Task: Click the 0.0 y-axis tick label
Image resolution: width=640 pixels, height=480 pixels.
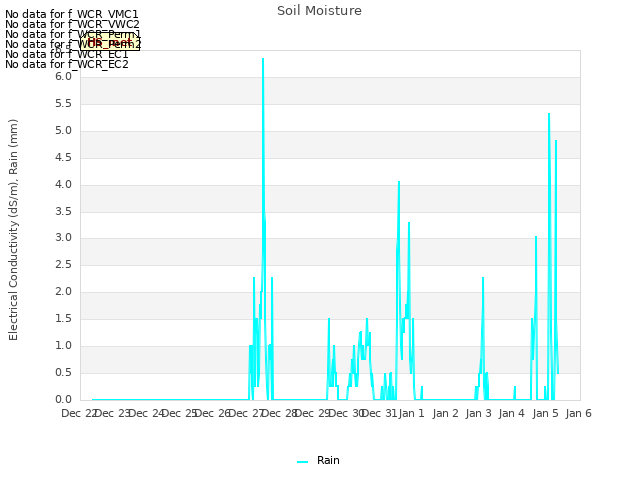Action: [63, 399]
